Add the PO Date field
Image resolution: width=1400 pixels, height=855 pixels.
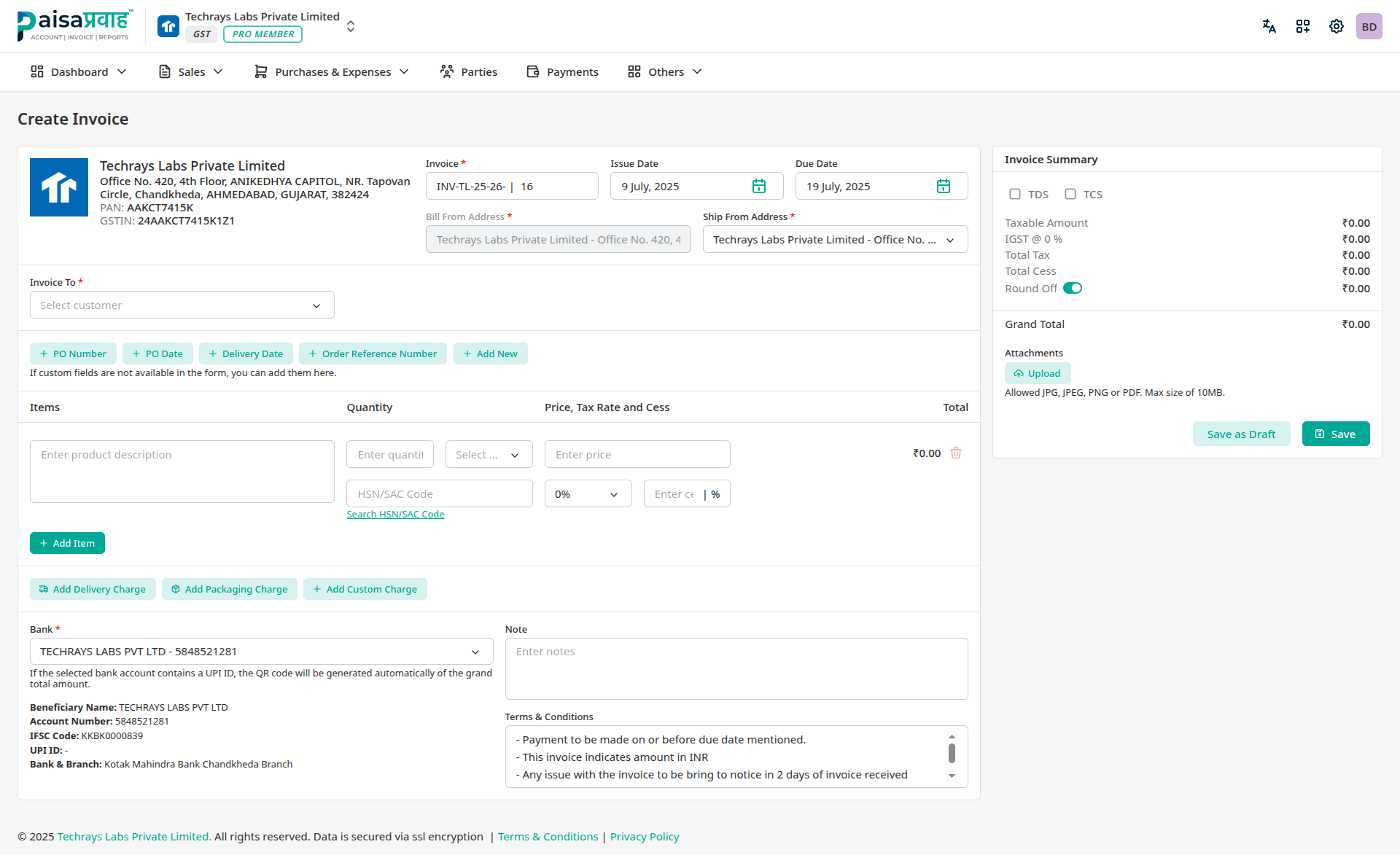pyautogui.click(x=157, y=354)
